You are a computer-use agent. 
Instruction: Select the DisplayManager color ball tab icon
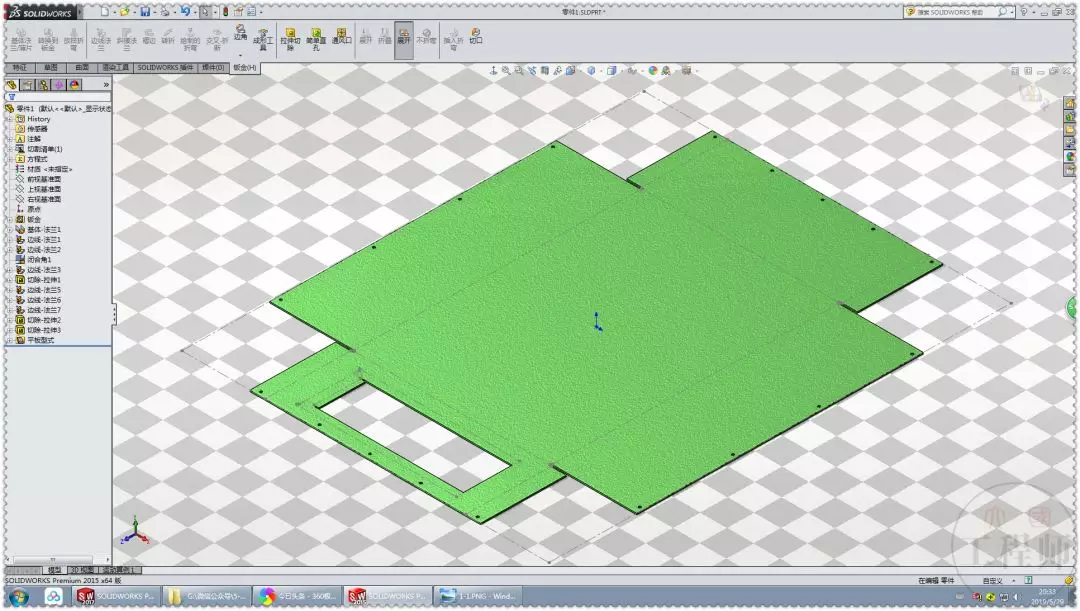click(x=75, y=85)
